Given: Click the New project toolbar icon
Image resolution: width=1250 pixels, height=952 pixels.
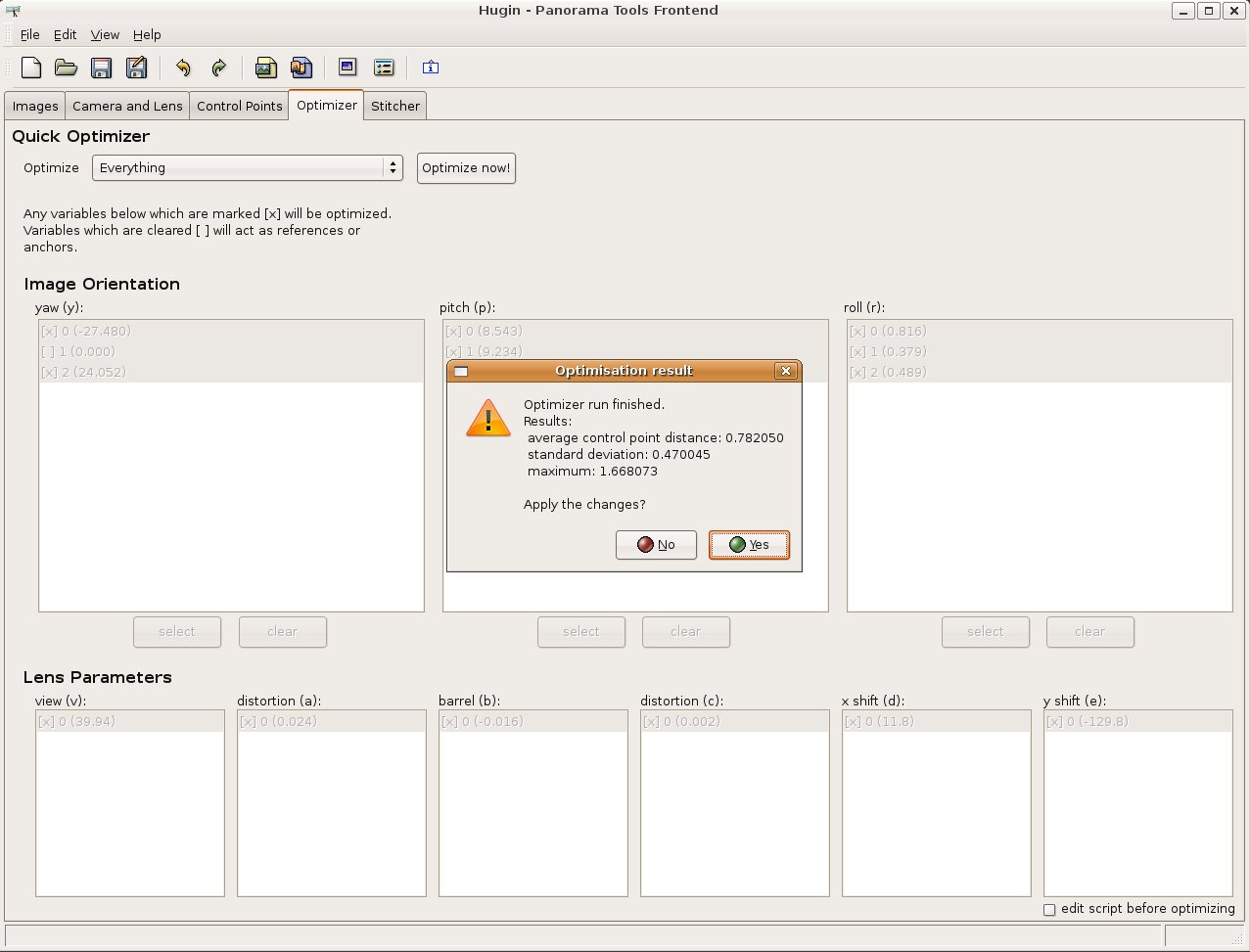Looking at the screenshot, I should pyautogui.click(x=31, y=68).
